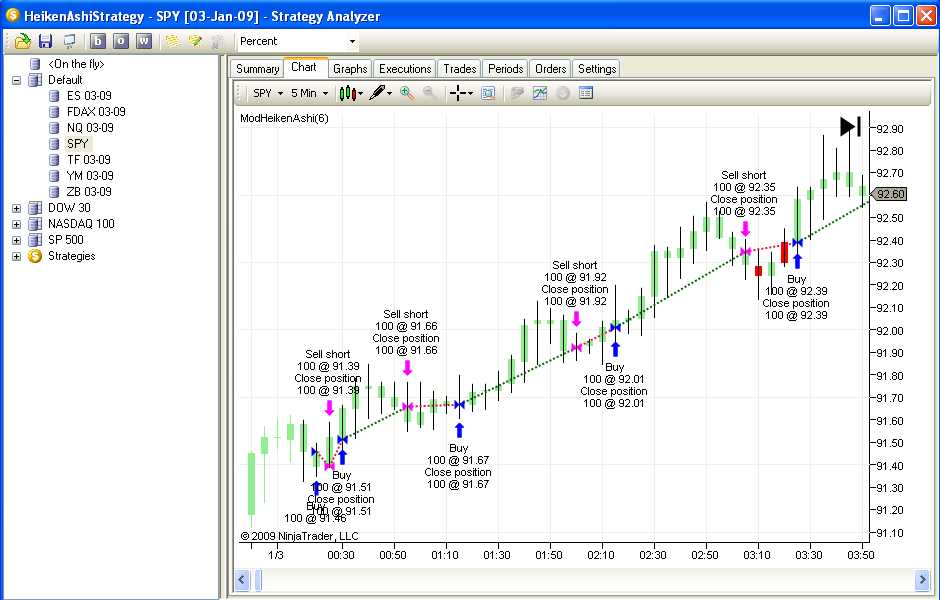Select ZB 03-09 instrument

(89, 192)
